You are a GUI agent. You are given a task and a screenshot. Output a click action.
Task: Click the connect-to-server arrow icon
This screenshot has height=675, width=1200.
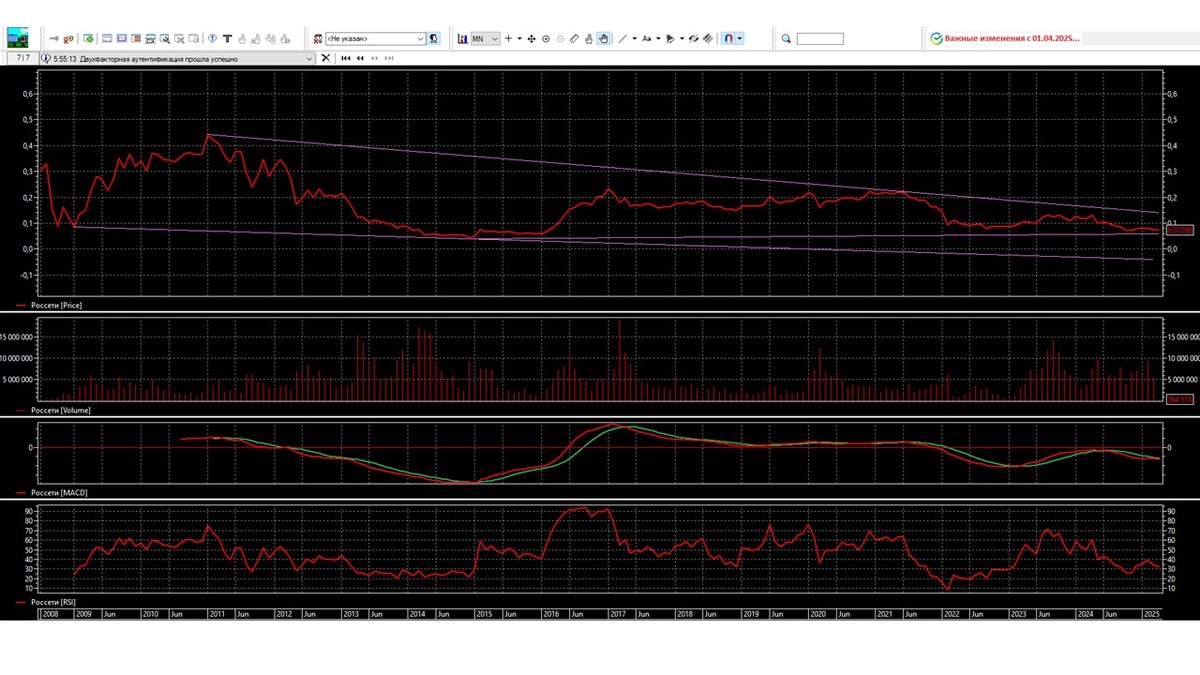click(54, 38)
